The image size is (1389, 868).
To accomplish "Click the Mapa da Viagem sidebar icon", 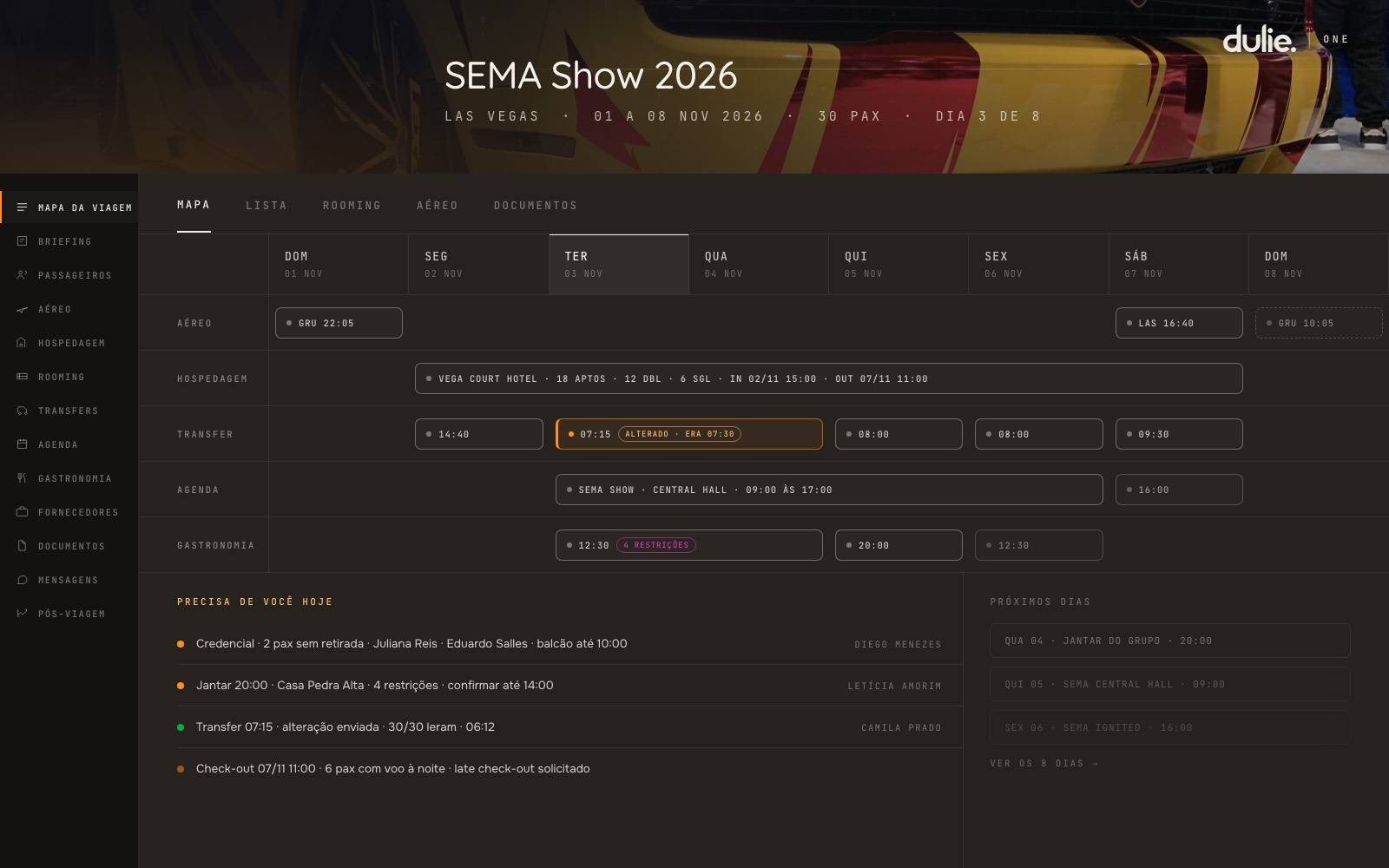I will [22, 207].
